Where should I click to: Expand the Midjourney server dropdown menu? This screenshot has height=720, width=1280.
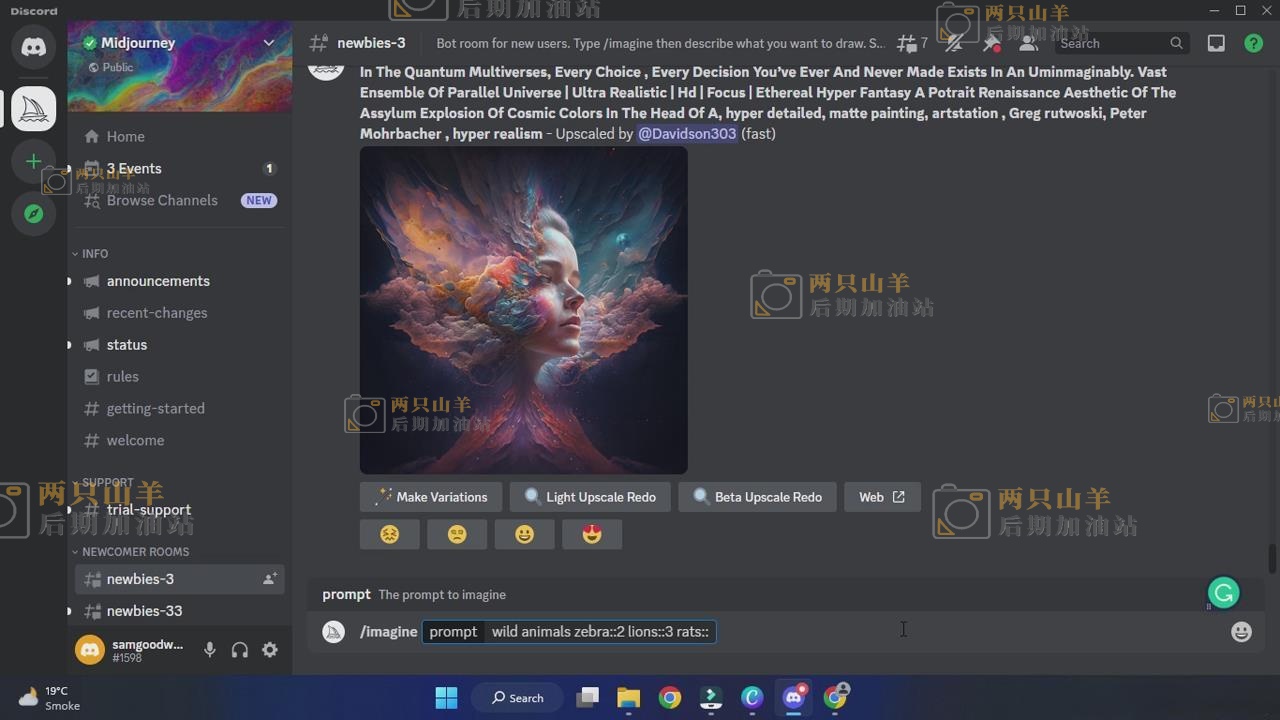268,43
